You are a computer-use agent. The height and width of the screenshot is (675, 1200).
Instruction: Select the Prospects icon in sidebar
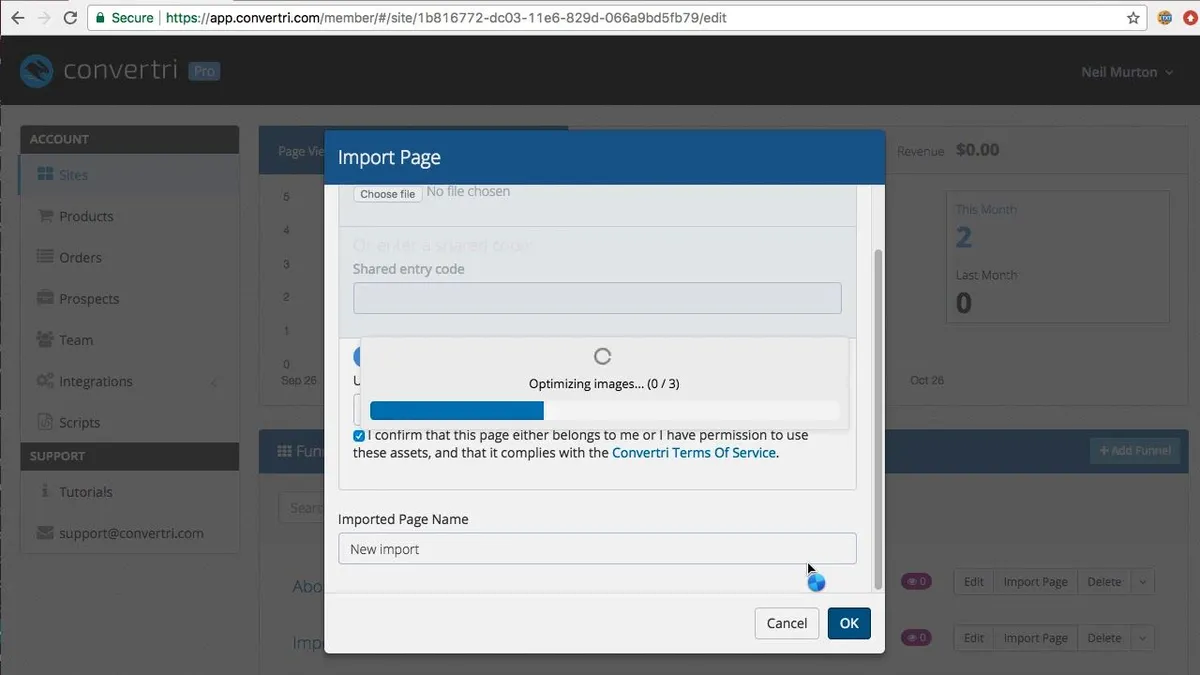(x=45, y=299)
